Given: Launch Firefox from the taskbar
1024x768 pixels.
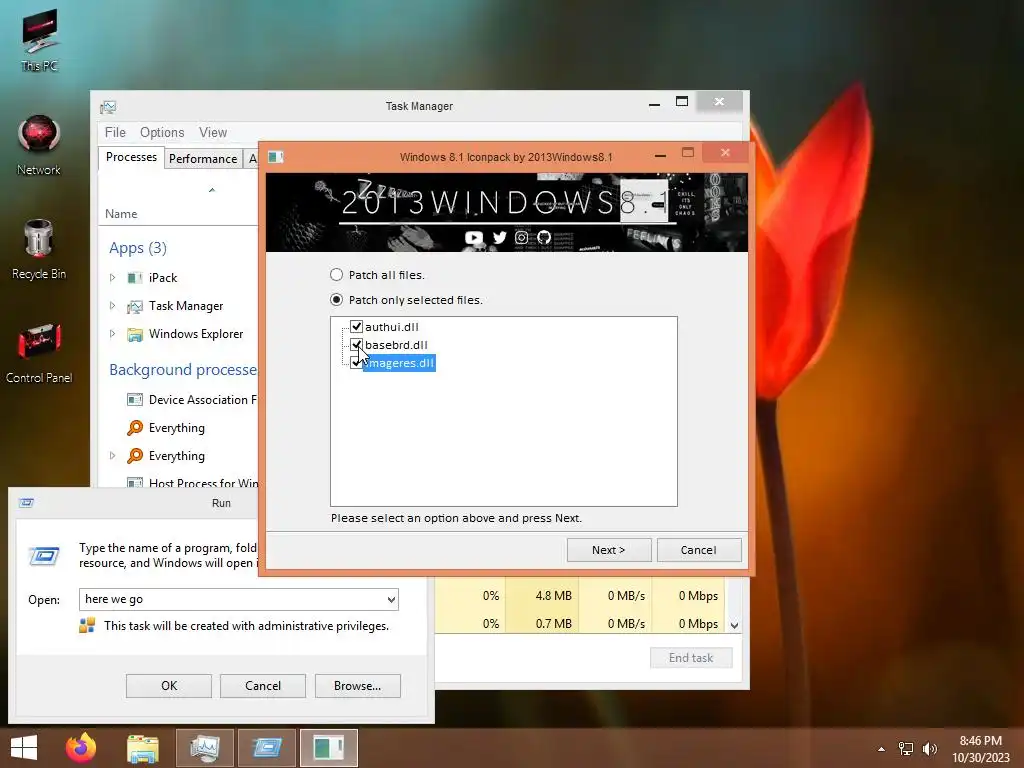Looking at the screenshot, I should (x=81, y=748).
